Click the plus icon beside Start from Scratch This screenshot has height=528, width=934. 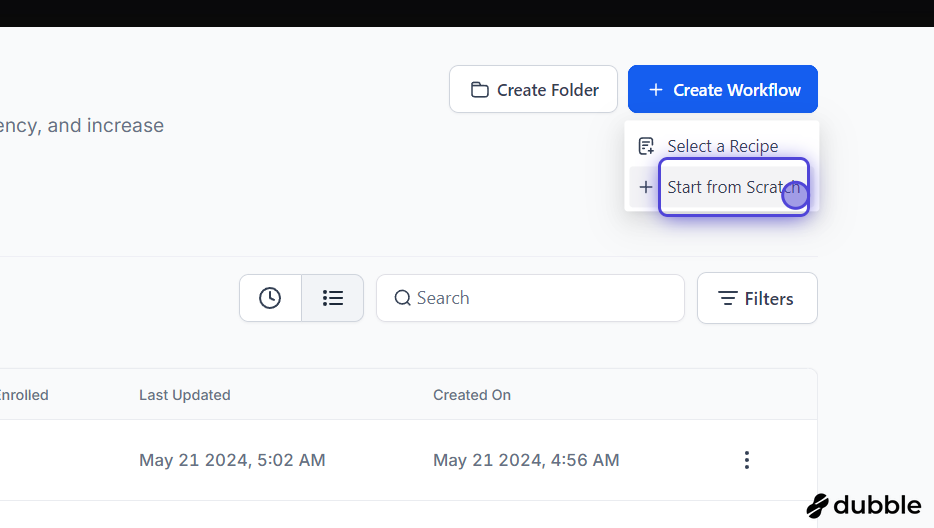[646, 187]
